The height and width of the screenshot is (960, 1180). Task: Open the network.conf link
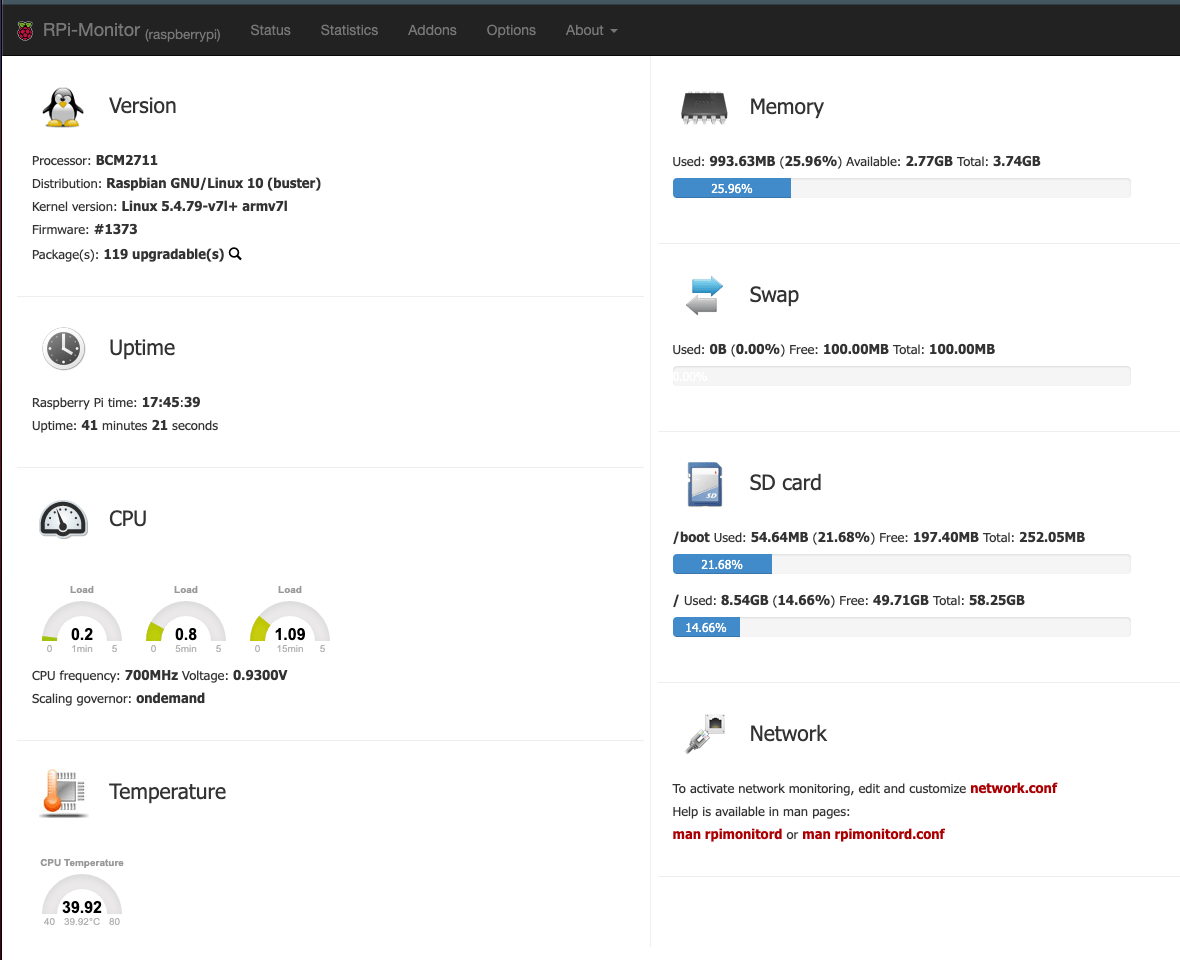pos(1013,788)
